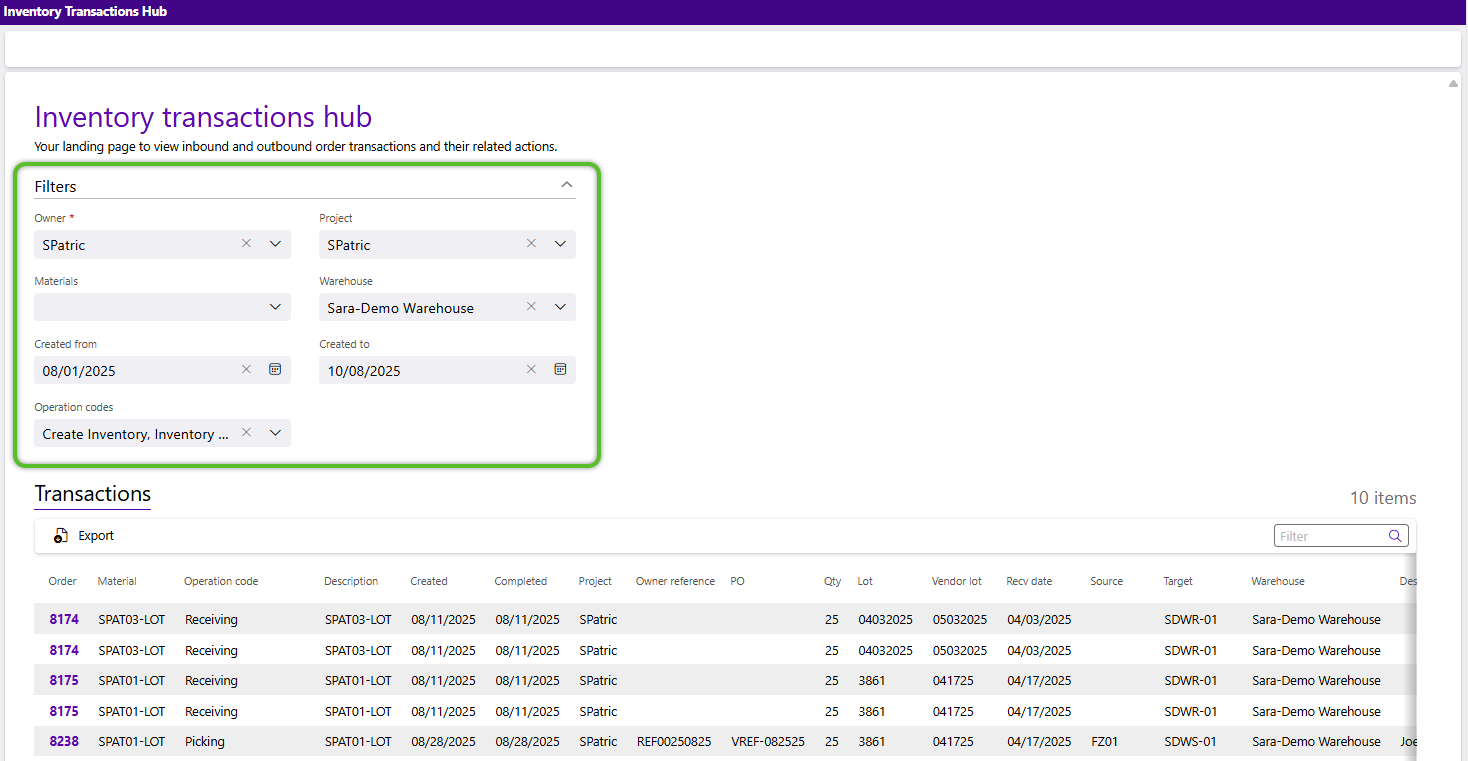Image resolution: width=1468 pixels, height=761 pixels.
Task: Clear the Operation codes selection
Action: point(246,433)
